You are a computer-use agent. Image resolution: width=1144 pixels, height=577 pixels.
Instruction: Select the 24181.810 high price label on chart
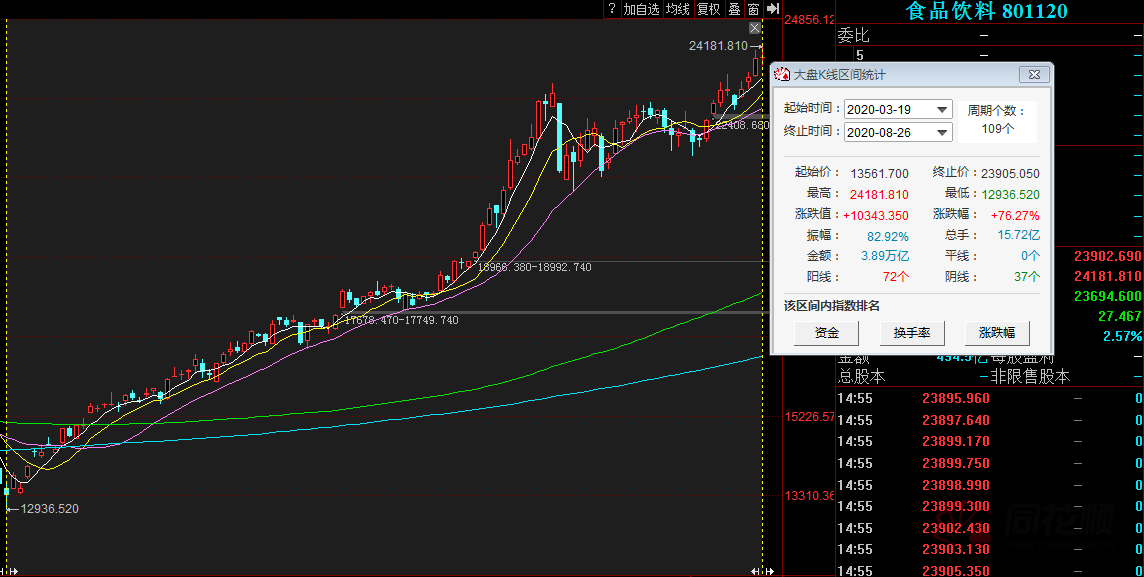coord(718,46)
